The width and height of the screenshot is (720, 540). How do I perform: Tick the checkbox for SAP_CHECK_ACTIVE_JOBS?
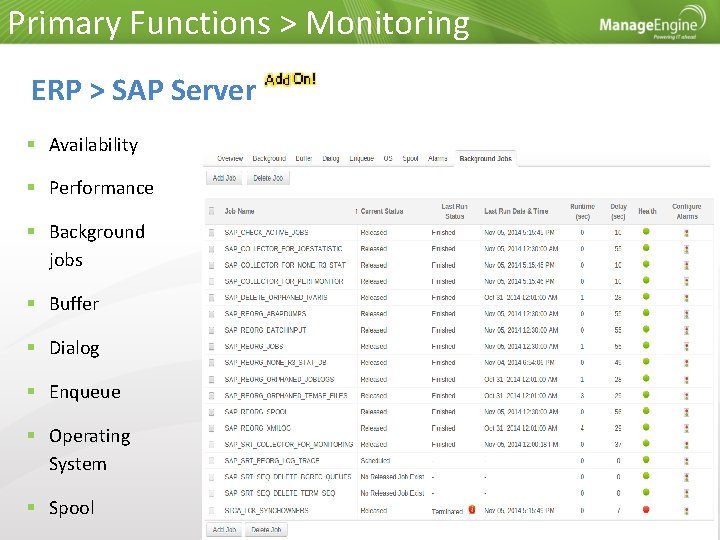tap(212, 233)
